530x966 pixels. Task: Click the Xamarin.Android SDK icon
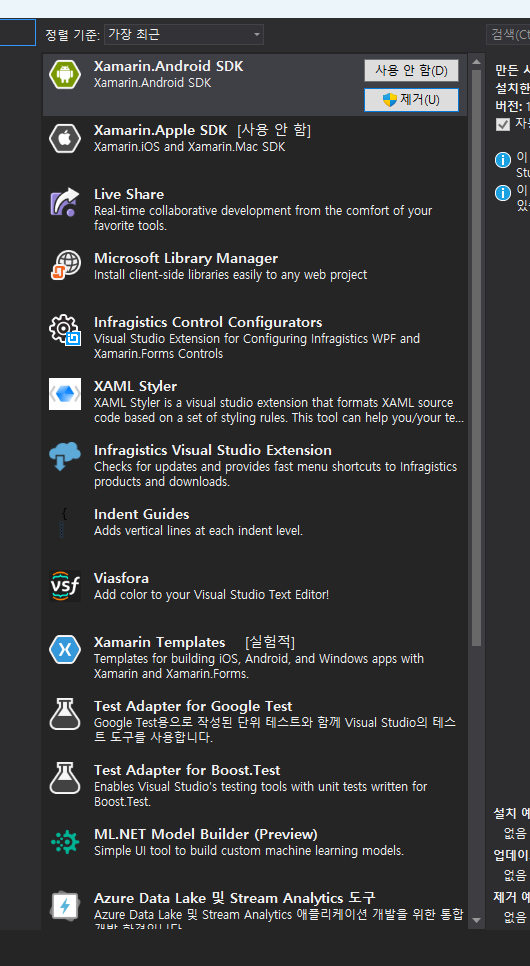tap(65, 75)
